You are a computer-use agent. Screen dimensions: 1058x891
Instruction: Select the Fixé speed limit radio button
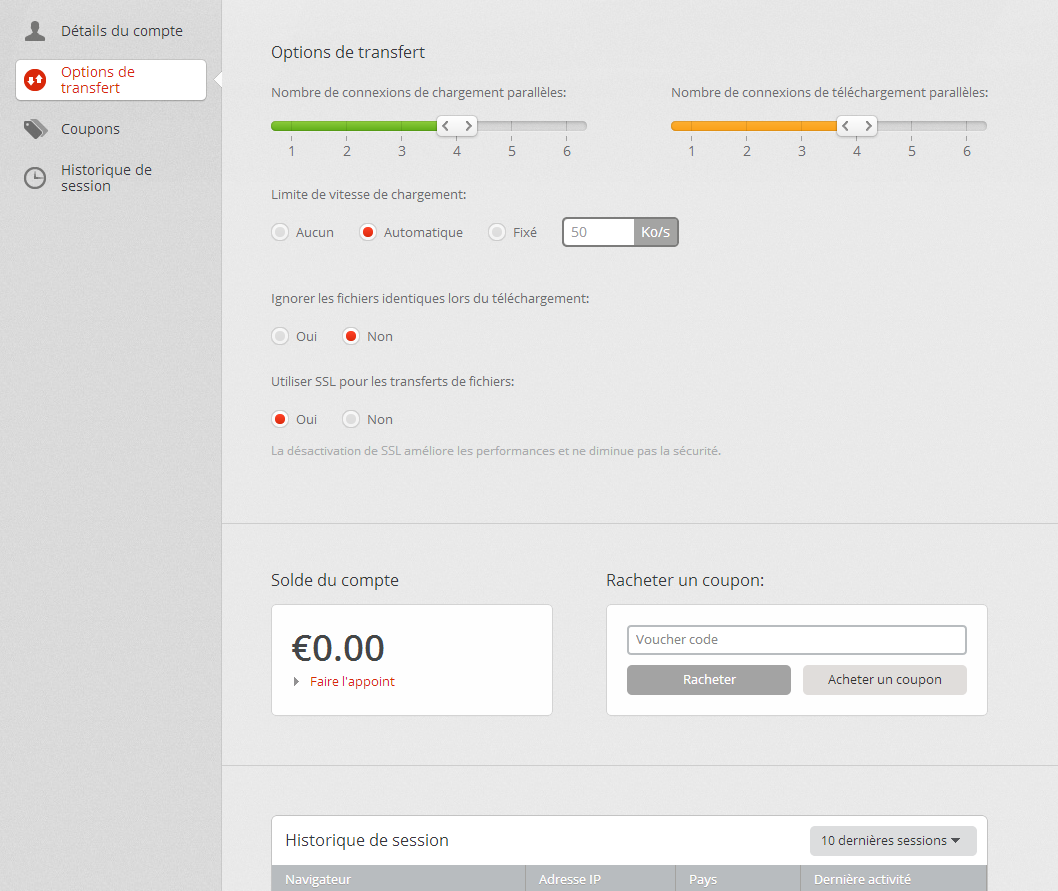tap(497, 232)
